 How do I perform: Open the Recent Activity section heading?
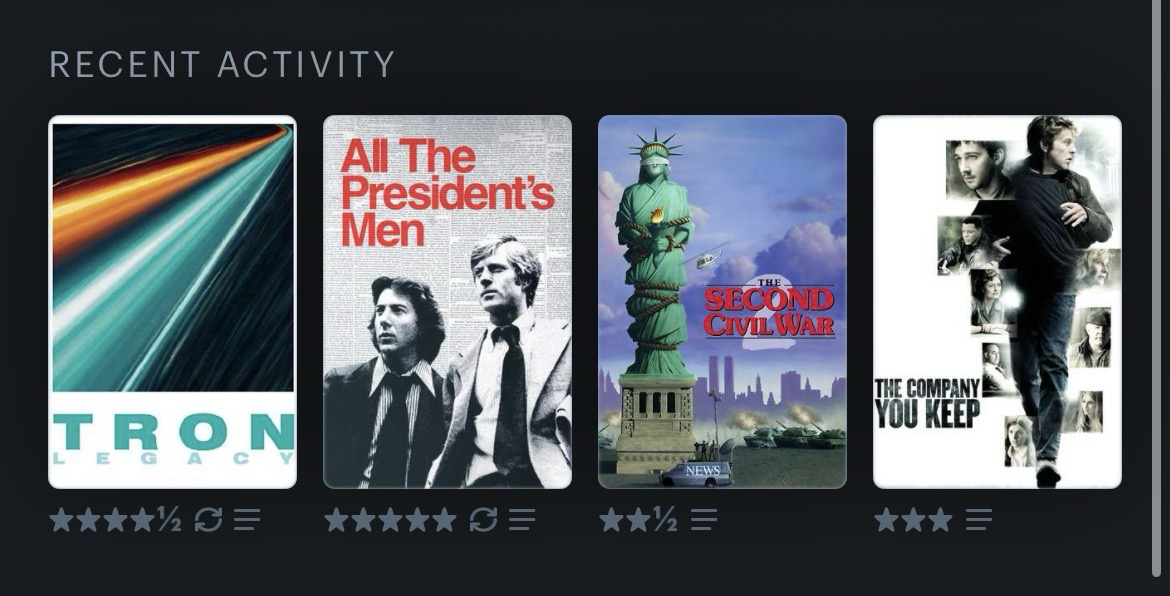click(x=222, y=64)
